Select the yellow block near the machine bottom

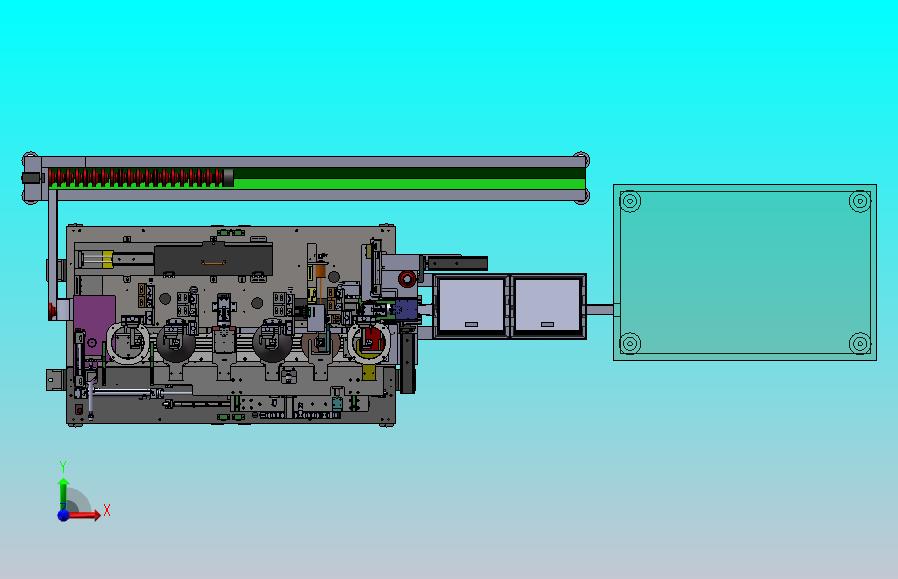tap(369, 373)
